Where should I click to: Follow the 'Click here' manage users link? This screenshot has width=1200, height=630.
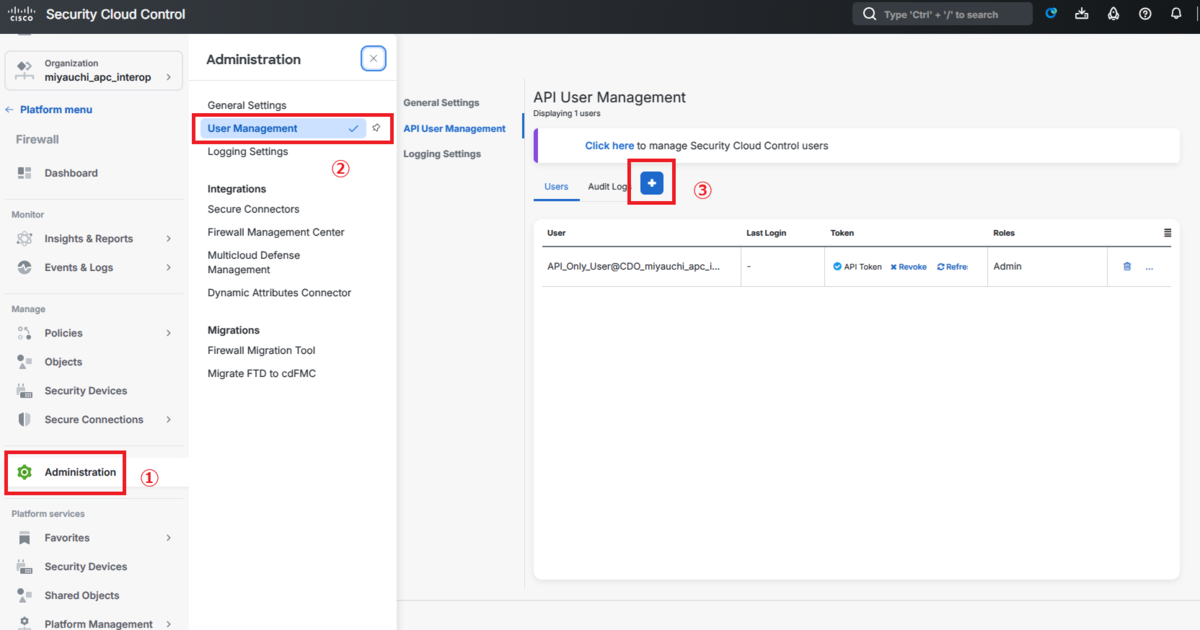[x=609, y=146]
